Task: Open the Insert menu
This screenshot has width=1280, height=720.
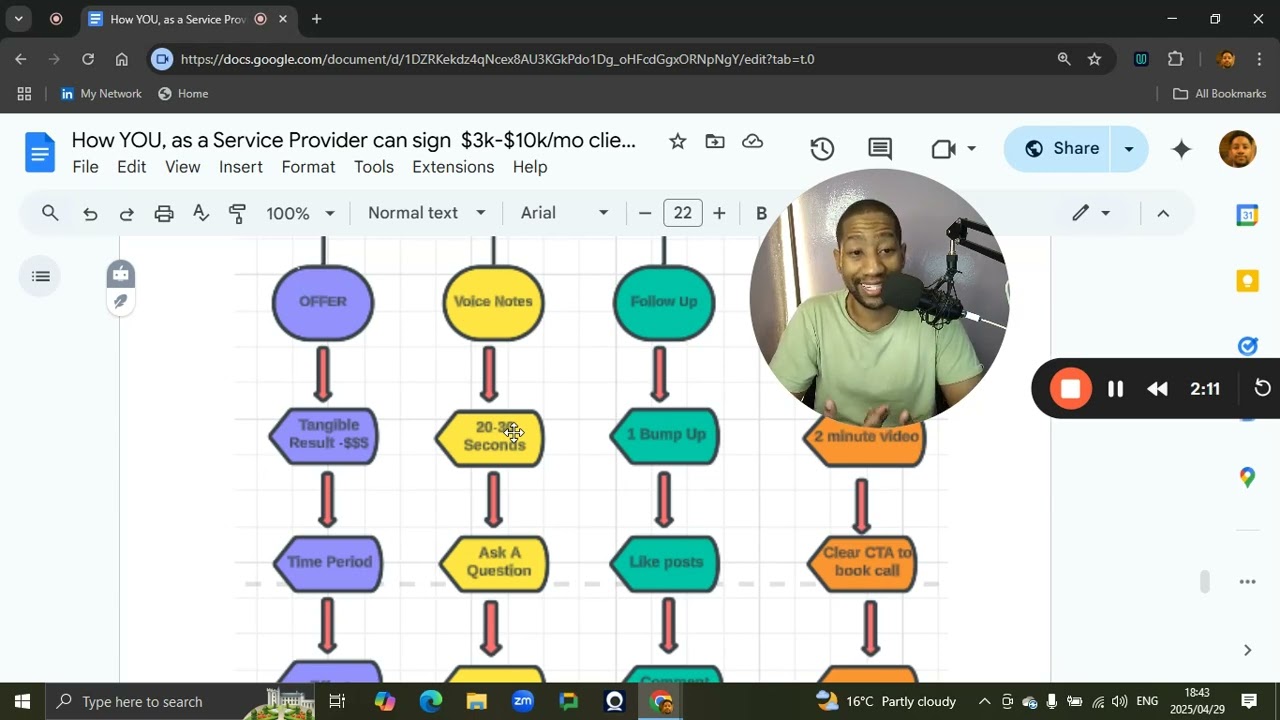Action: click(x=241, y=167)
